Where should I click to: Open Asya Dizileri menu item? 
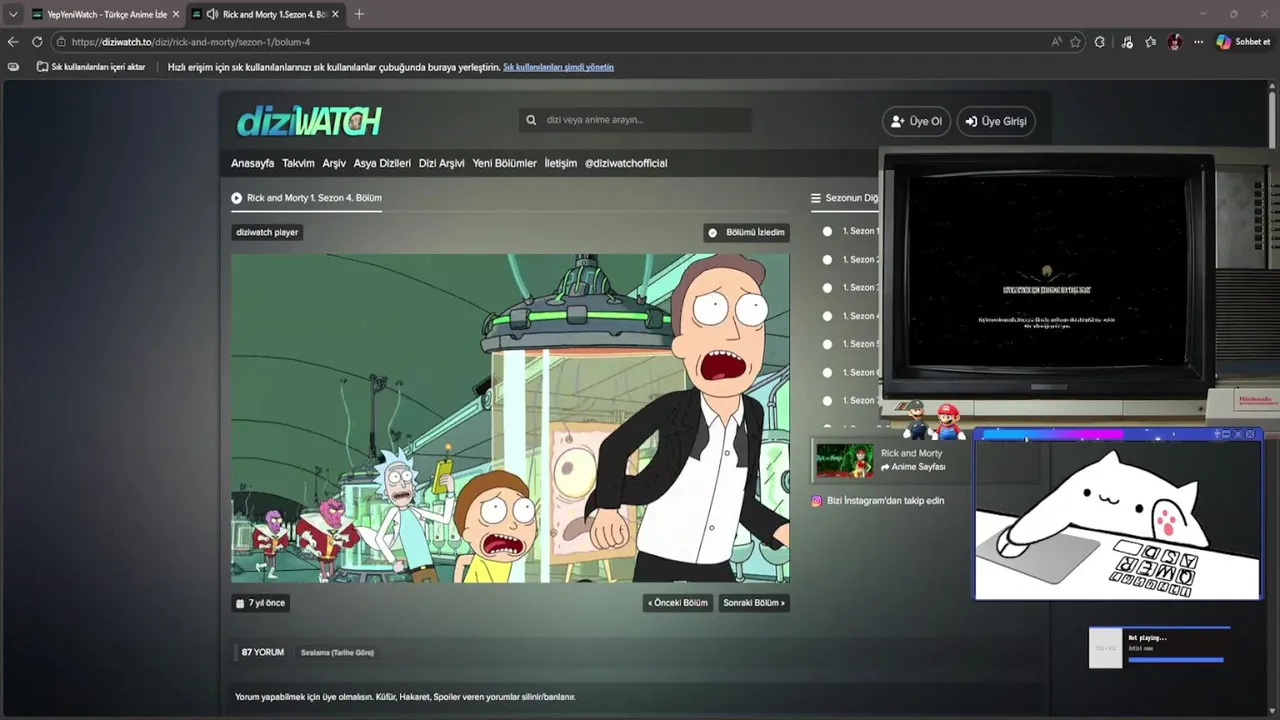click(382, 163)
